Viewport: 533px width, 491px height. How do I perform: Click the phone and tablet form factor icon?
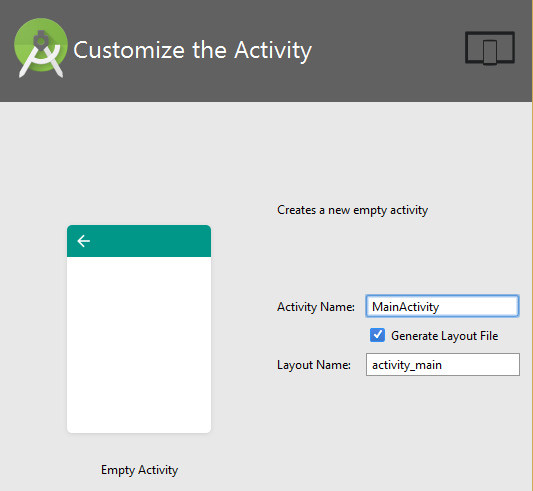(x=490, y=48)
